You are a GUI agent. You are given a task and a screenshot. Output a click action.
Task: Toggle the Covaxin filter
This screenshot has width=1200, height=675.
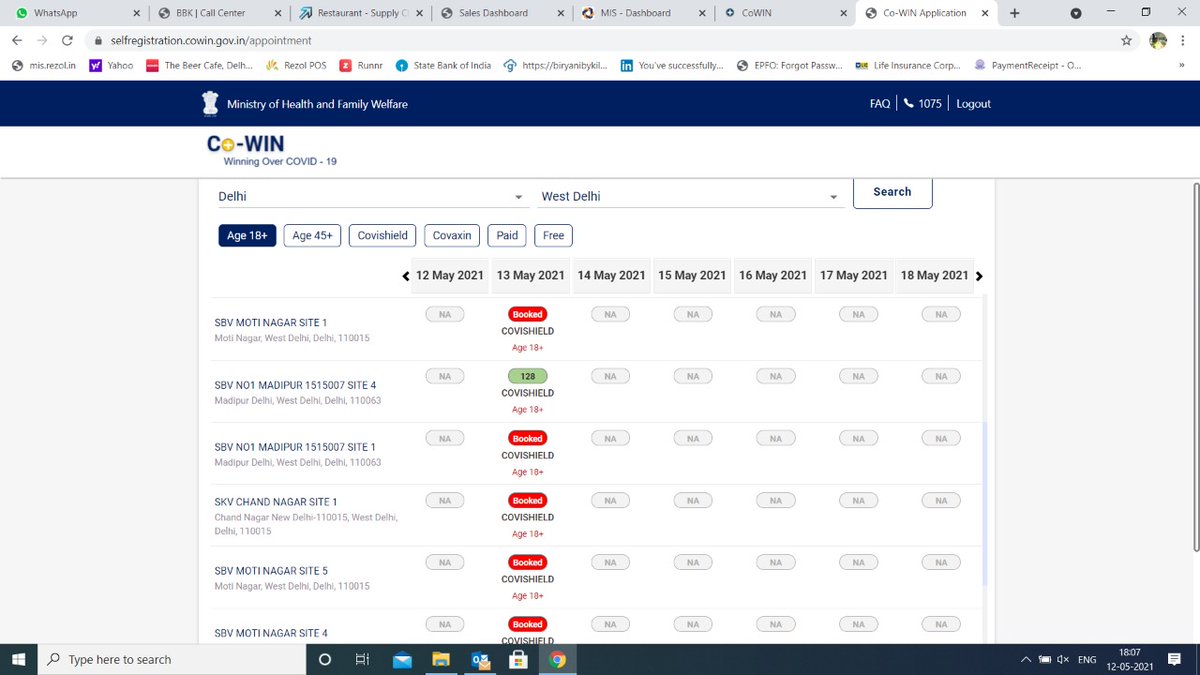[452, 236]
